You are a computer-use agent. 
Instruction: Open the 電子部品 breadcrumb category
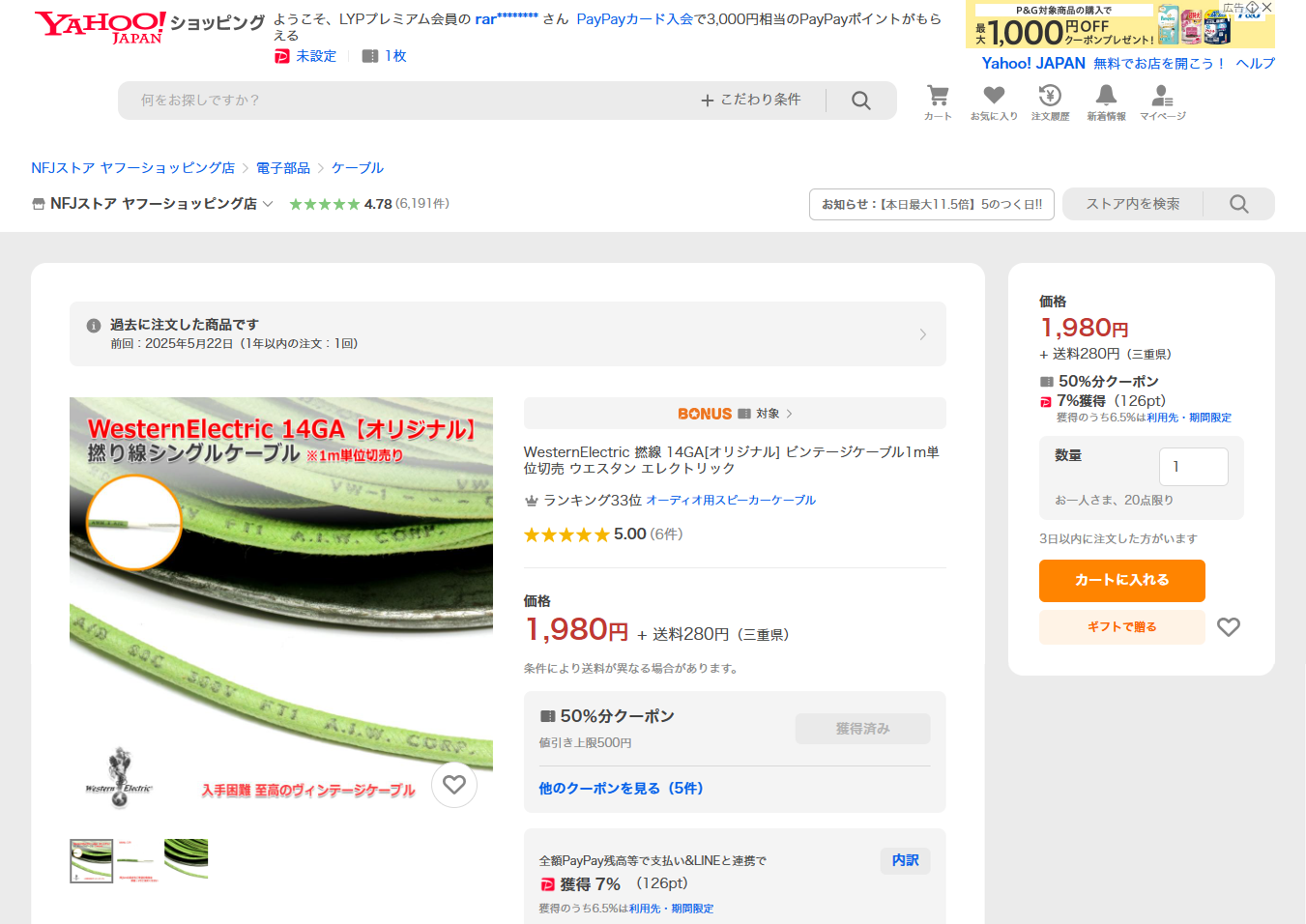[283, 168]
